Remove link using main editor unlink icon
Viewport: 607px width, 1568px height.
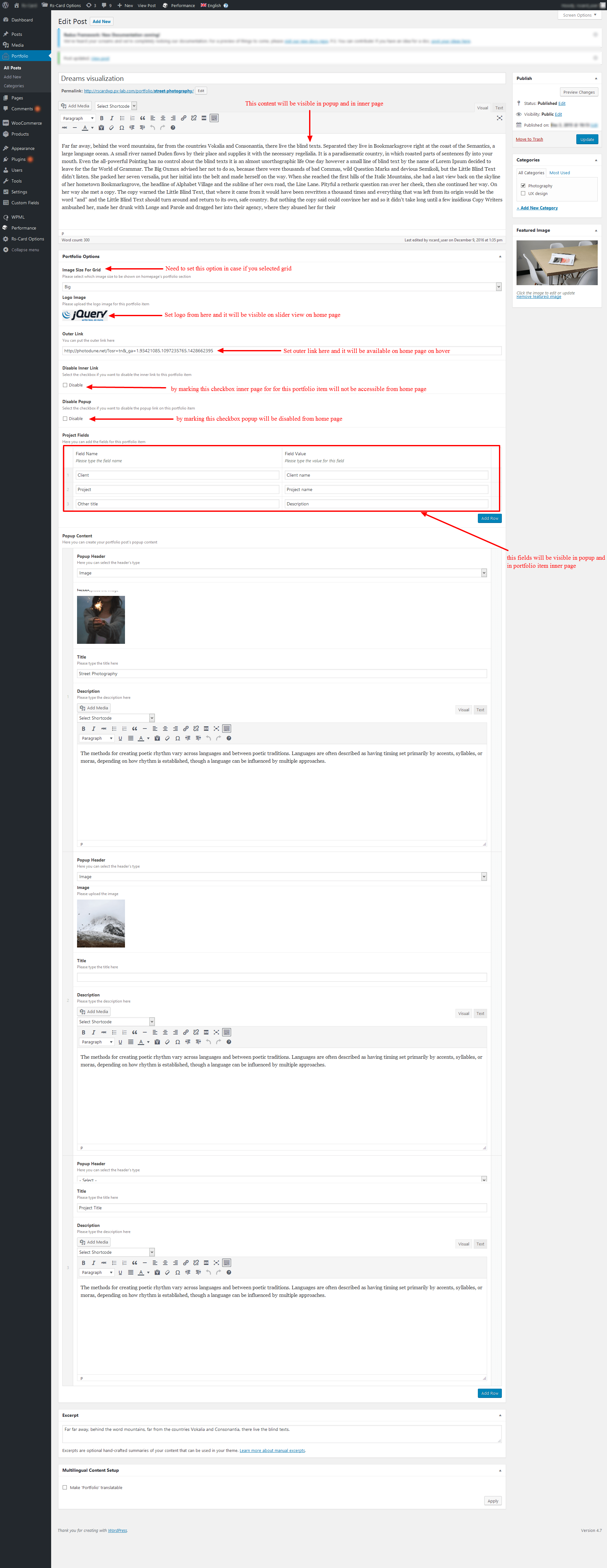[194, 118]
